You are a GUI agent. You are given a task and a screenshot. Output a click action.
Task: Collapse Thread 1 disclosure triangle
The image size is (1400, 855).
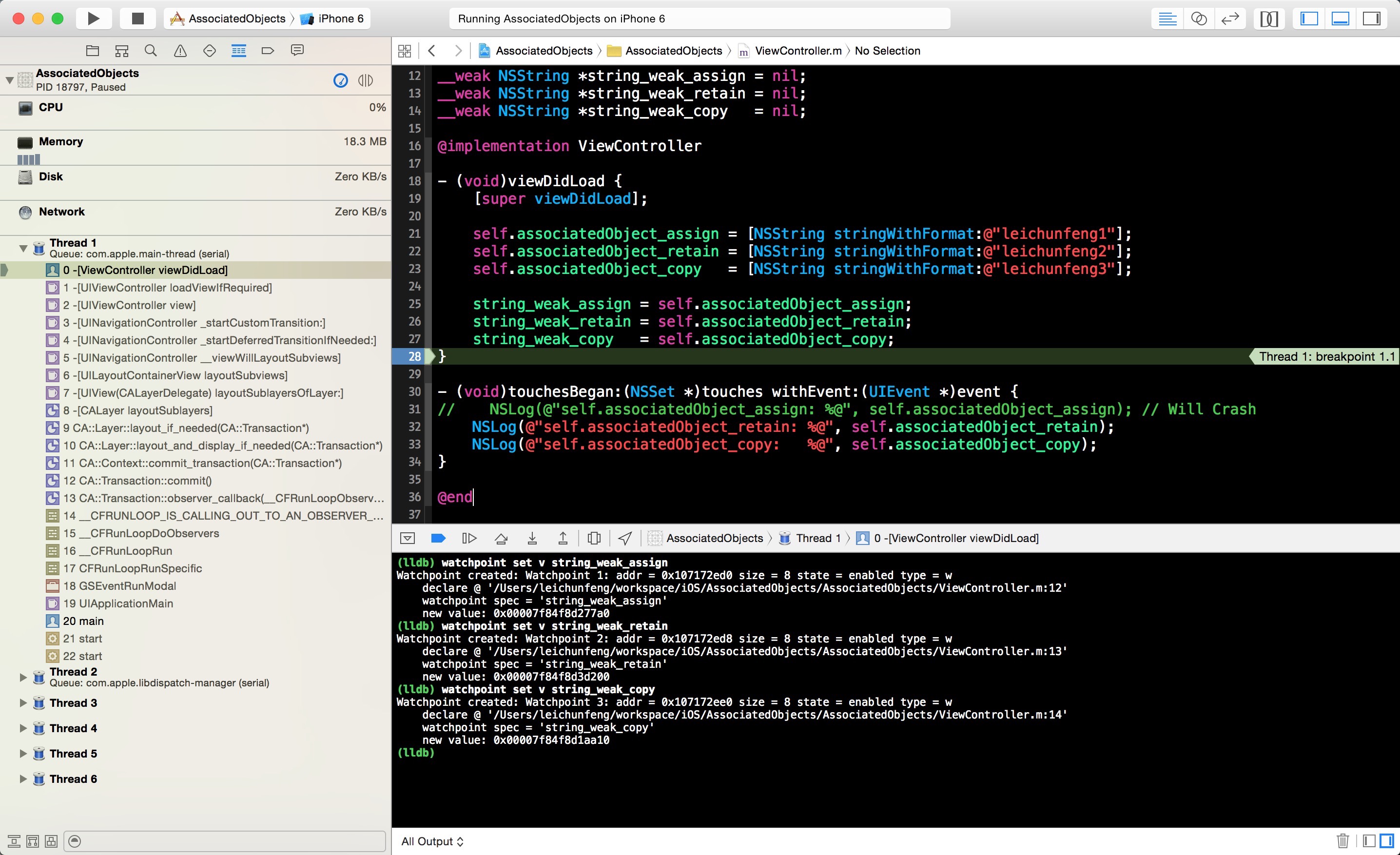23,248
